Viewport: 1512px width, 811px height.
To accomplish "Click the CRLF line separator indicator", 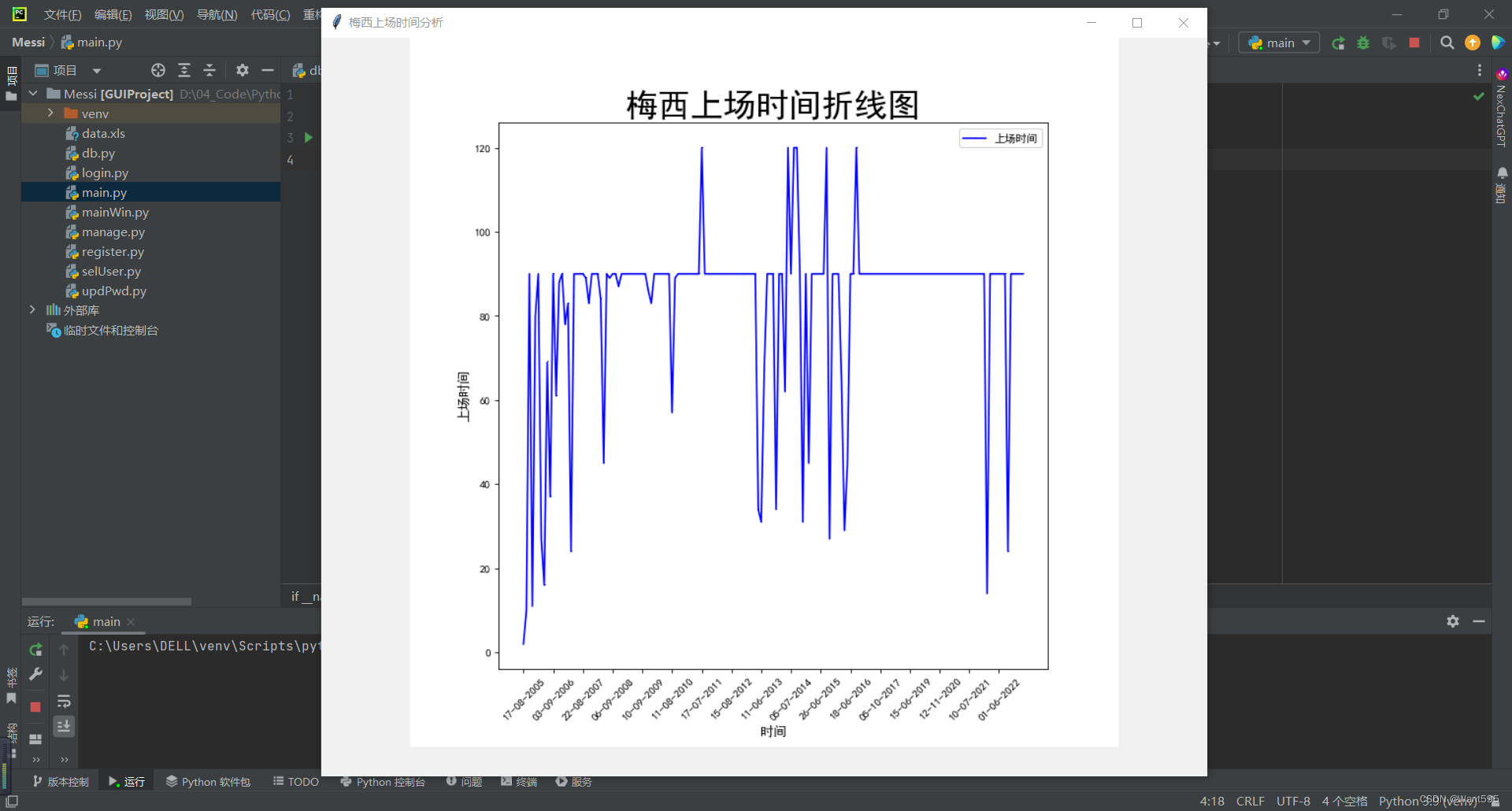I will tap(1250, 801).
